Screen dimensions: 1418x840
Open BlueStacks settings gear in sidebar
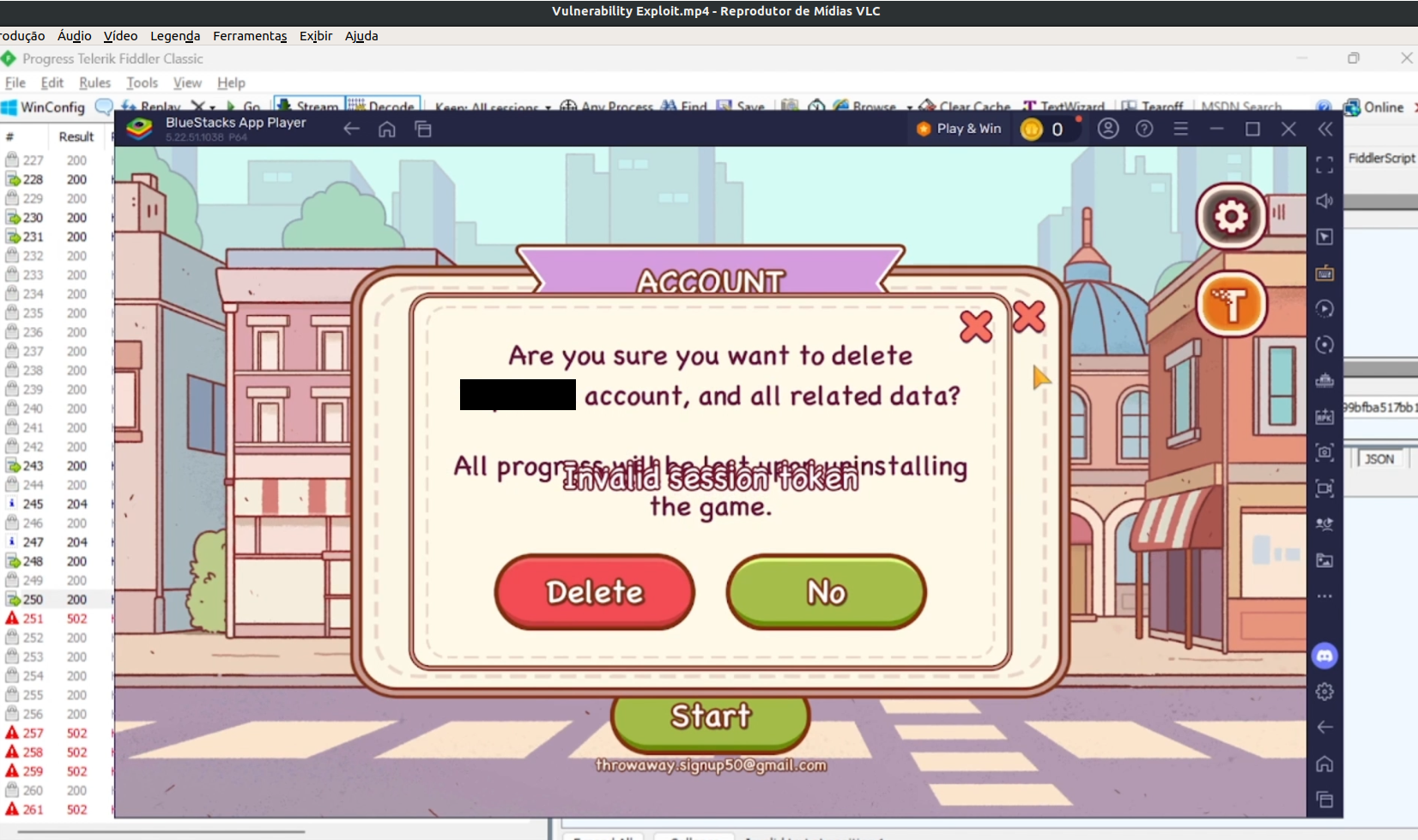click(1324, 692)
